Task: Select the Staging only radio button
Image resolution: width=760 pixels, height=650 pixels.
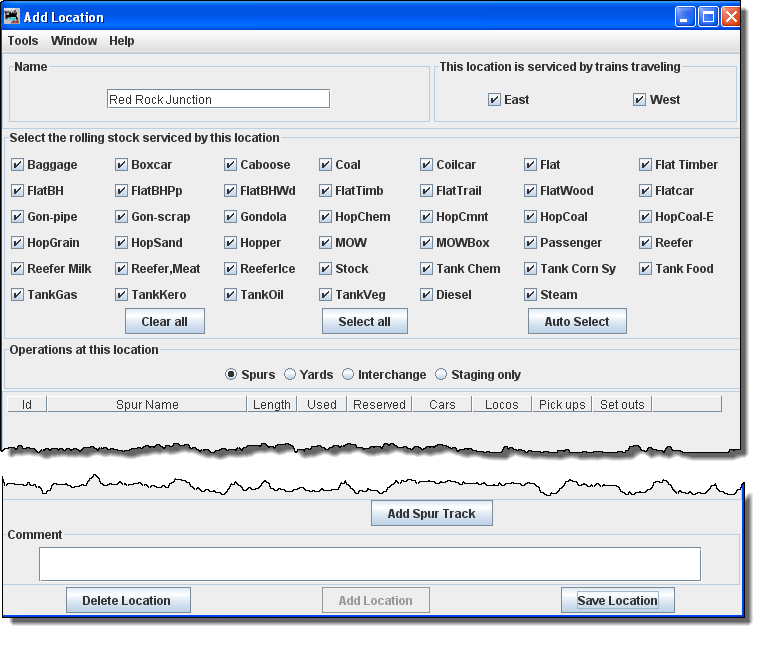Action: click(442, 375)
